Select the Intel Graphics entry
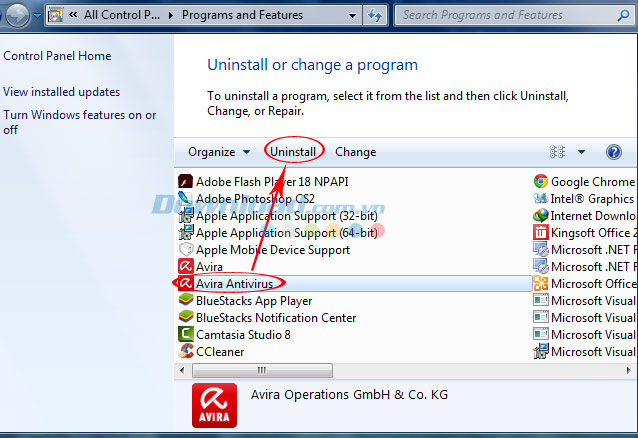The height and width of the screenshot is (438, 638). pos(594,199)
